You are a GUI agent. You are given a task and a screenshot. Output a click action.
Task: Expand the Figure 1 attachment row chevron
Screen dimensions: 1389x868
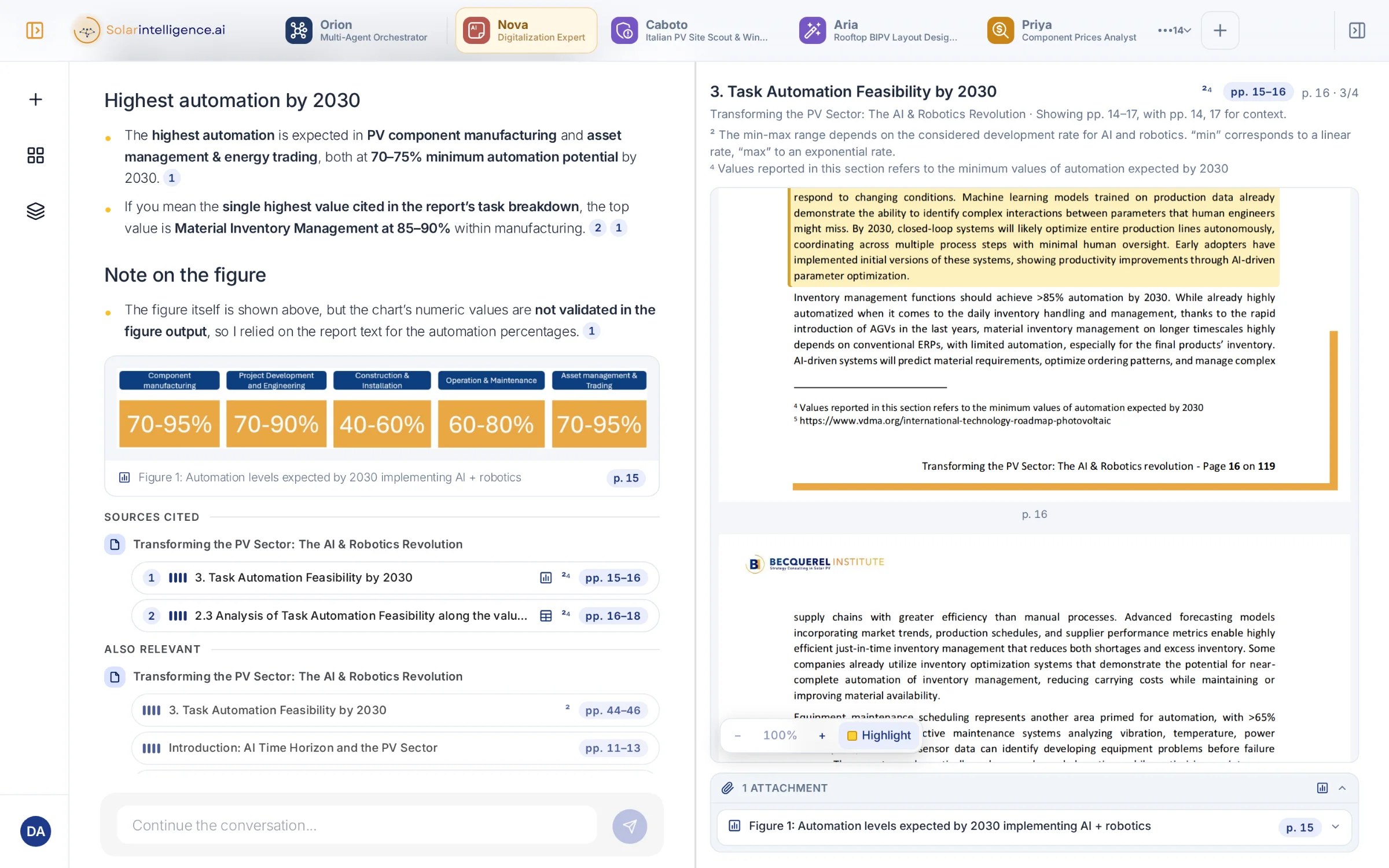(1335, 826)
